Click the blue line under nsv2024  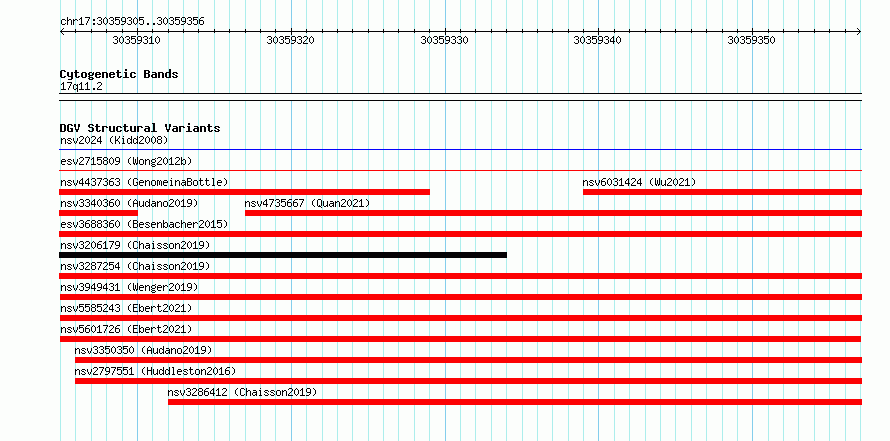point(460,150)
